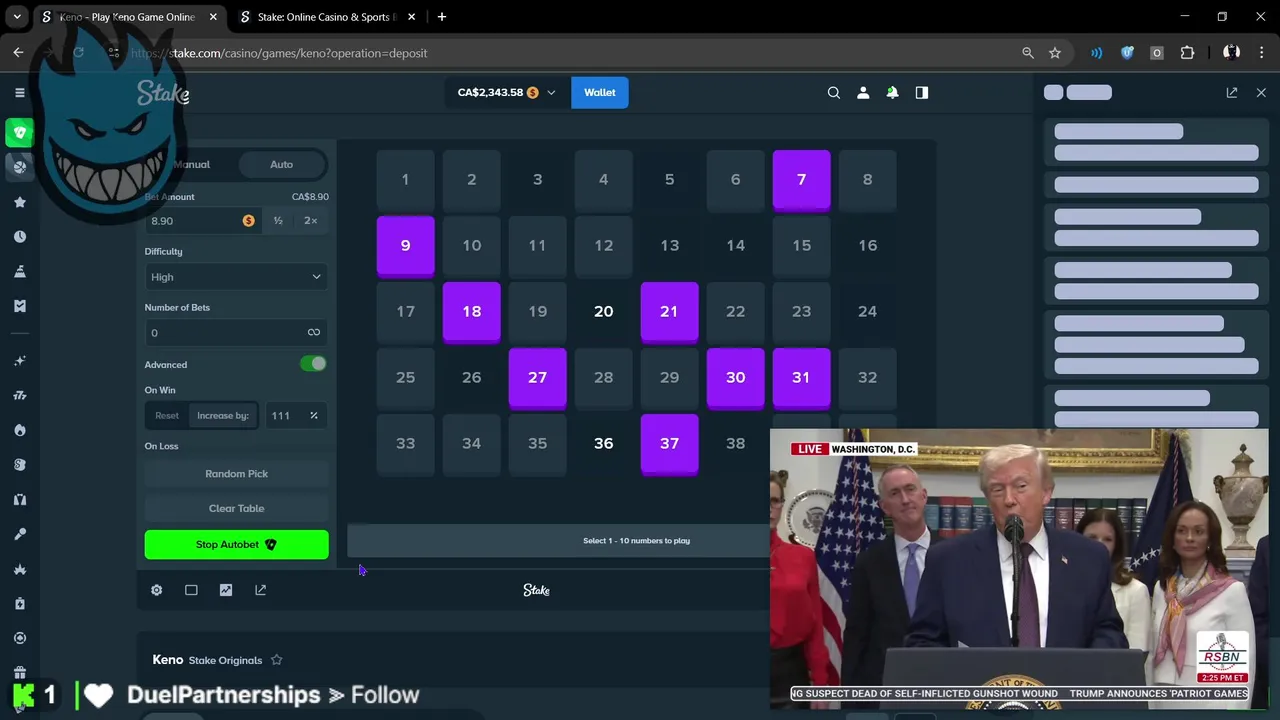Click the Clear Table button
Image resolution: width=1280 pixels, height=720 pixels.
pos(236,508)
